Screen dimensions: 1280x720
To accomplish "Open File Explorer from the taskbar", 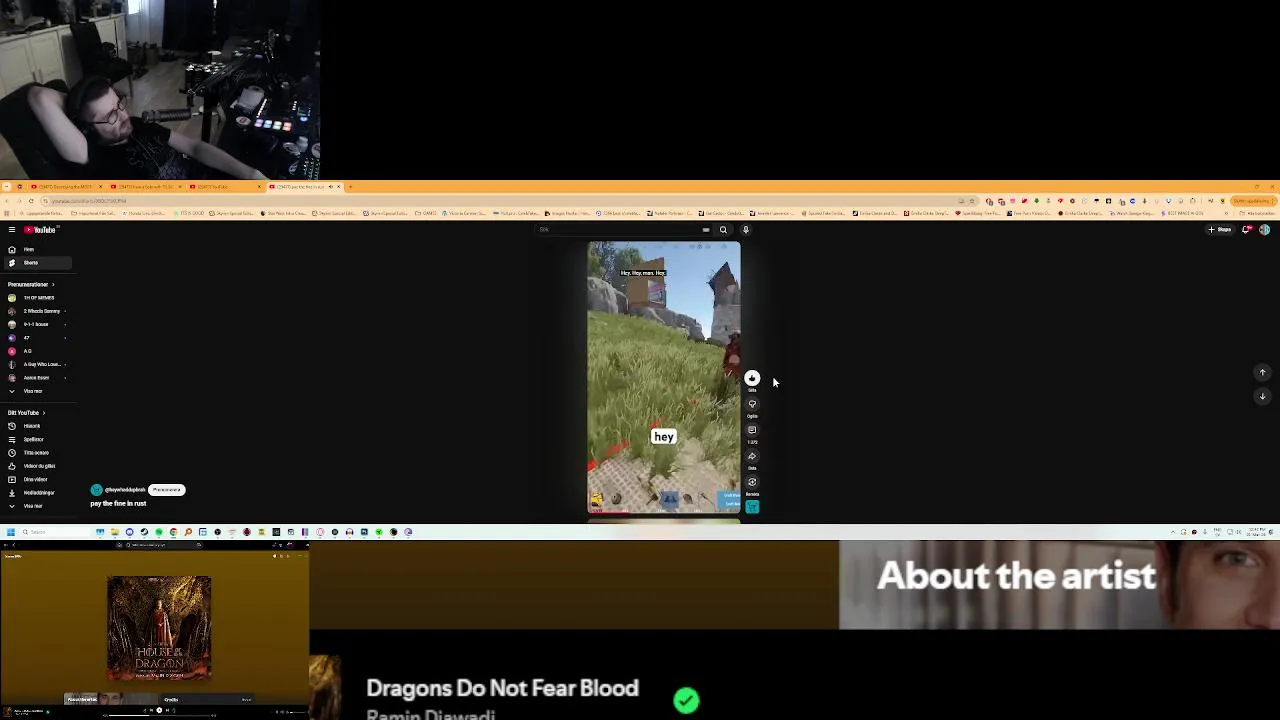I will click(x=115, y=532).
